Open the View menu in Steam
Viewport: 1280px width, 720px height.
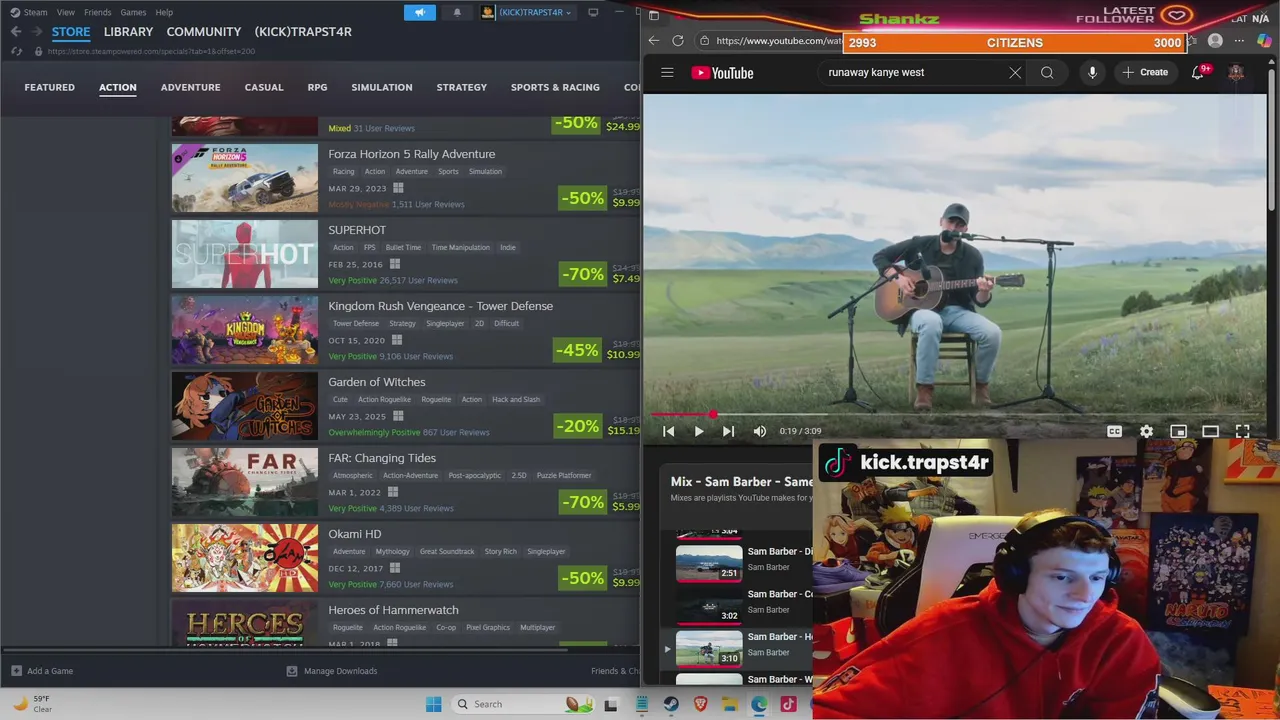(66, 12)
